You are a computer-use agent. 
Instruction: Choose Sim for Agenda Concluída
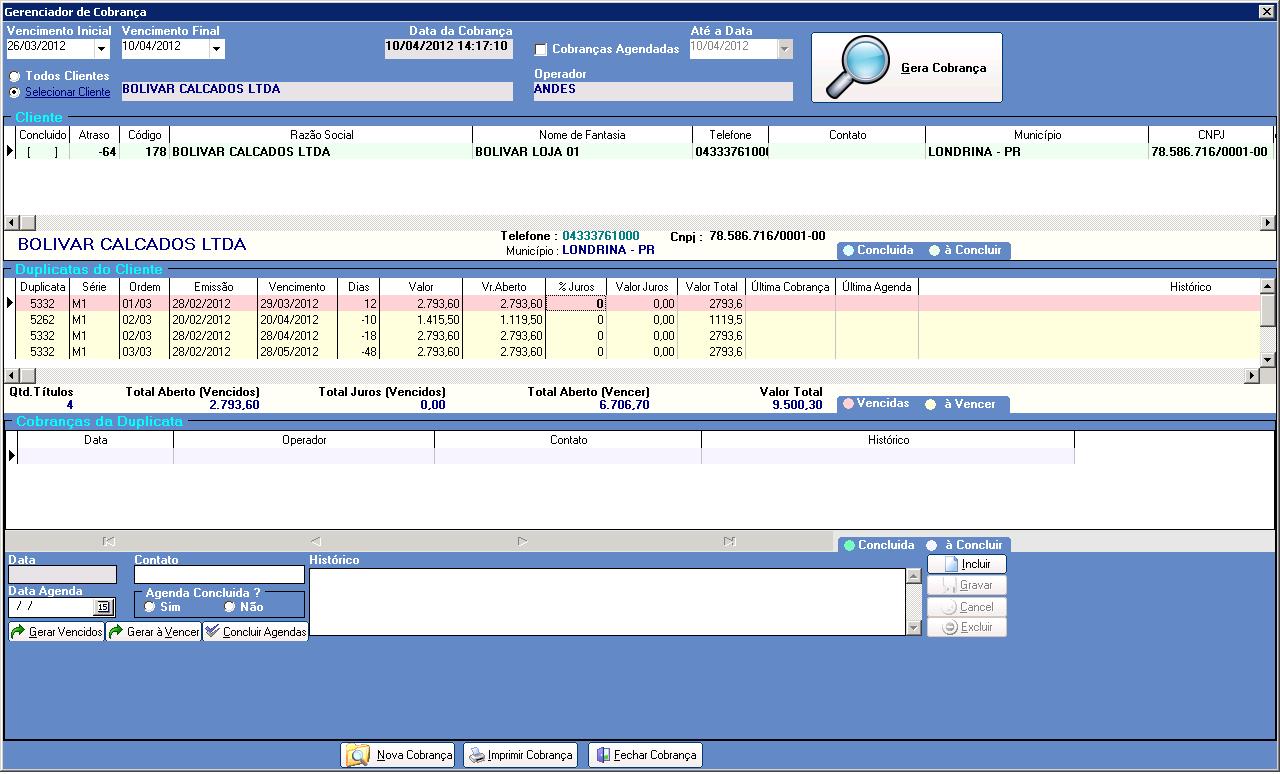(150, 607)
